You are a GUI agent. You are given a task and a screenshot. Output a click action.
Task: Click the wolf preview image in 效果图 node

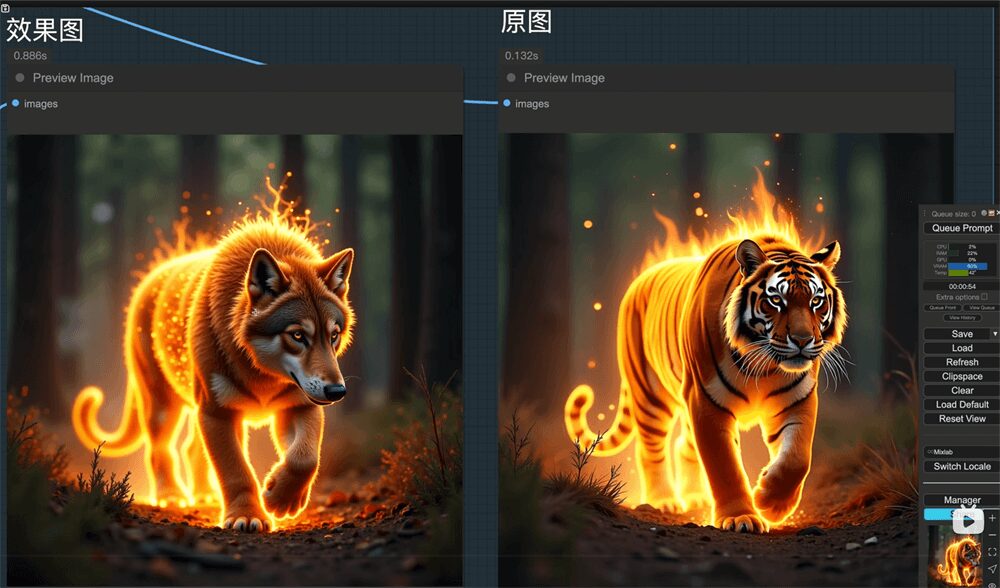tap(235, 360)
